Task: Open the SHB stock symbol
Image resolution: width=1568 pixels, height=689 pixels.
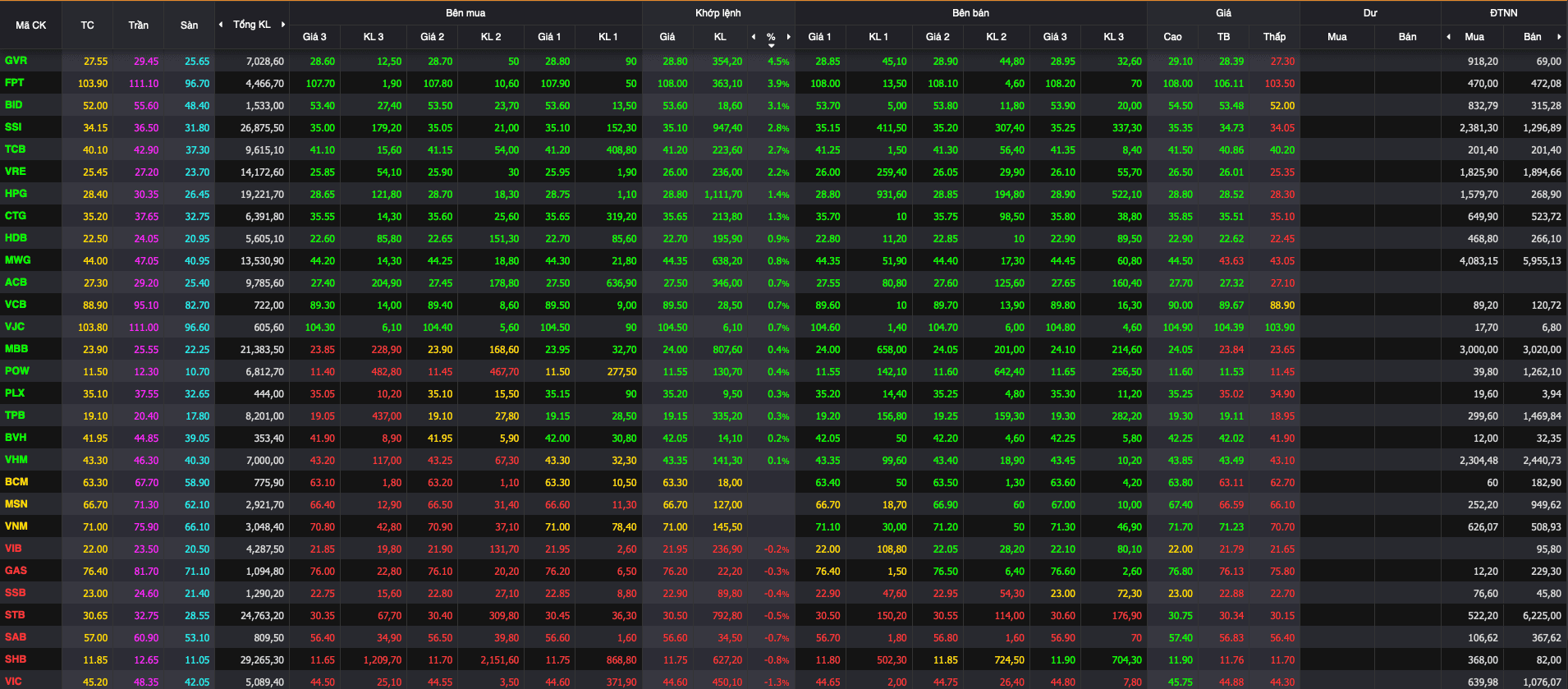Action: point(16,659)
